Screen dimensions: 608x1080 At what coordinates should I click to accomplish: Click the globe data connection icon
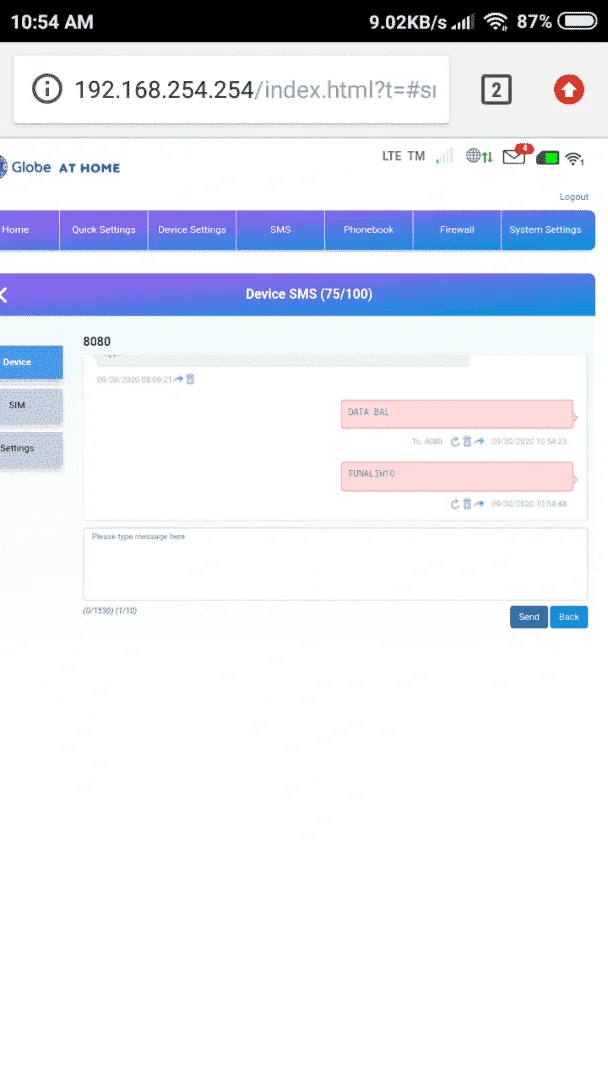coord(479,156)
